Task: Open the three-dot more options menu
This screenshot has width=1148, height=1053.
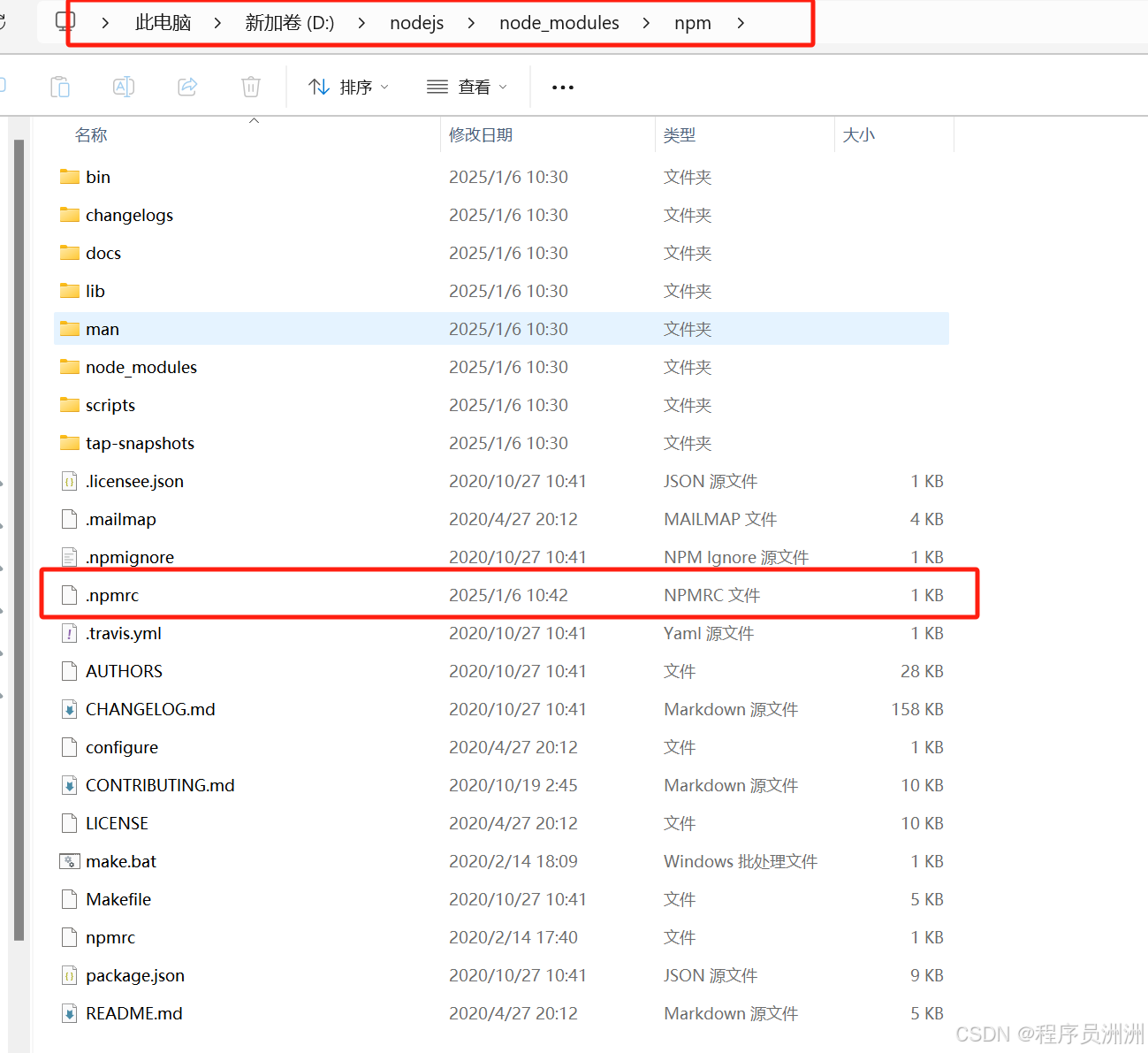Action: (x=563, y=88)
